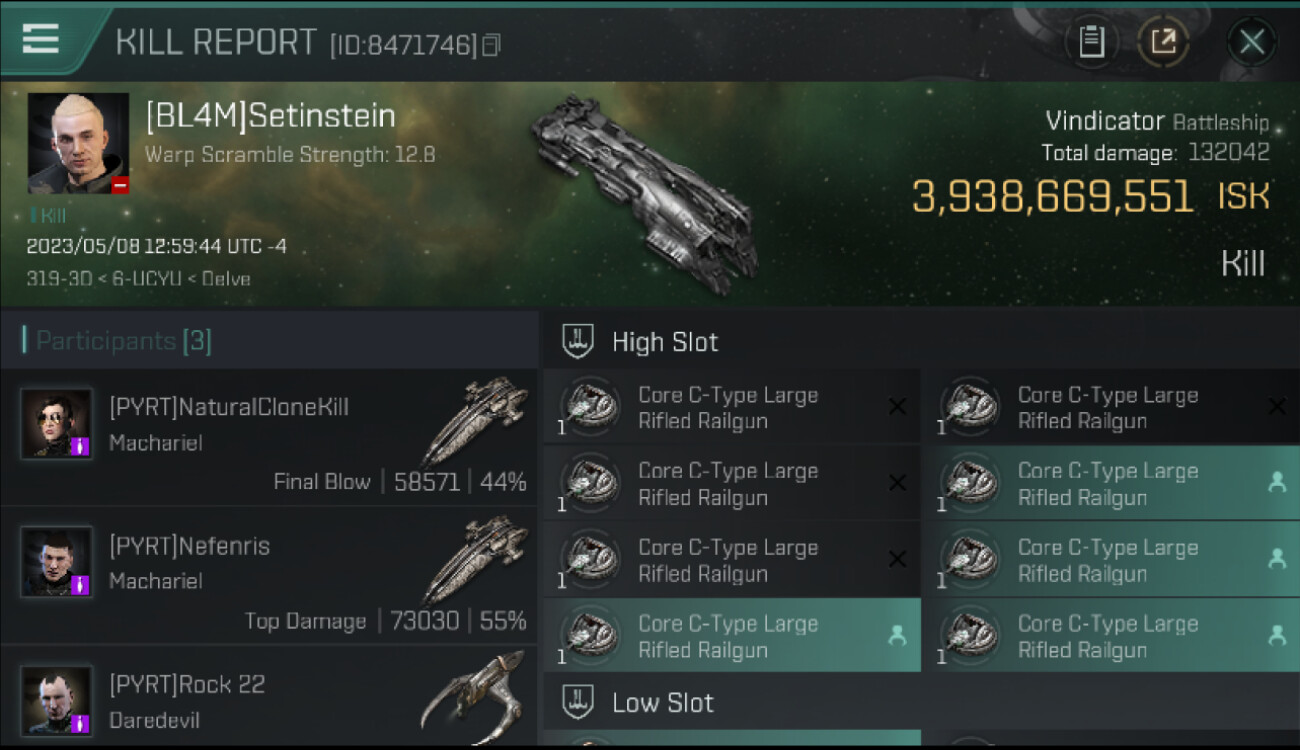Close the kill report window
1300x750 pixels.
click(1251, 42)
